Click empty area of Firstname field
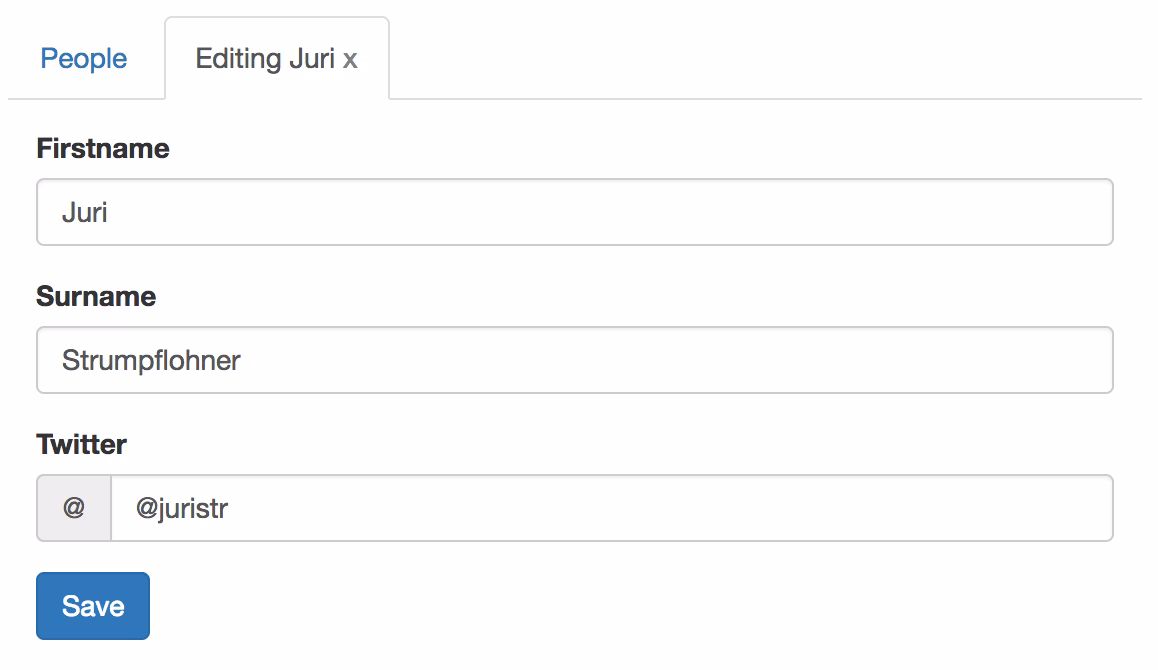Image resolution: width=1158 pixels, height=670 pixels. [x=700, y=212]
